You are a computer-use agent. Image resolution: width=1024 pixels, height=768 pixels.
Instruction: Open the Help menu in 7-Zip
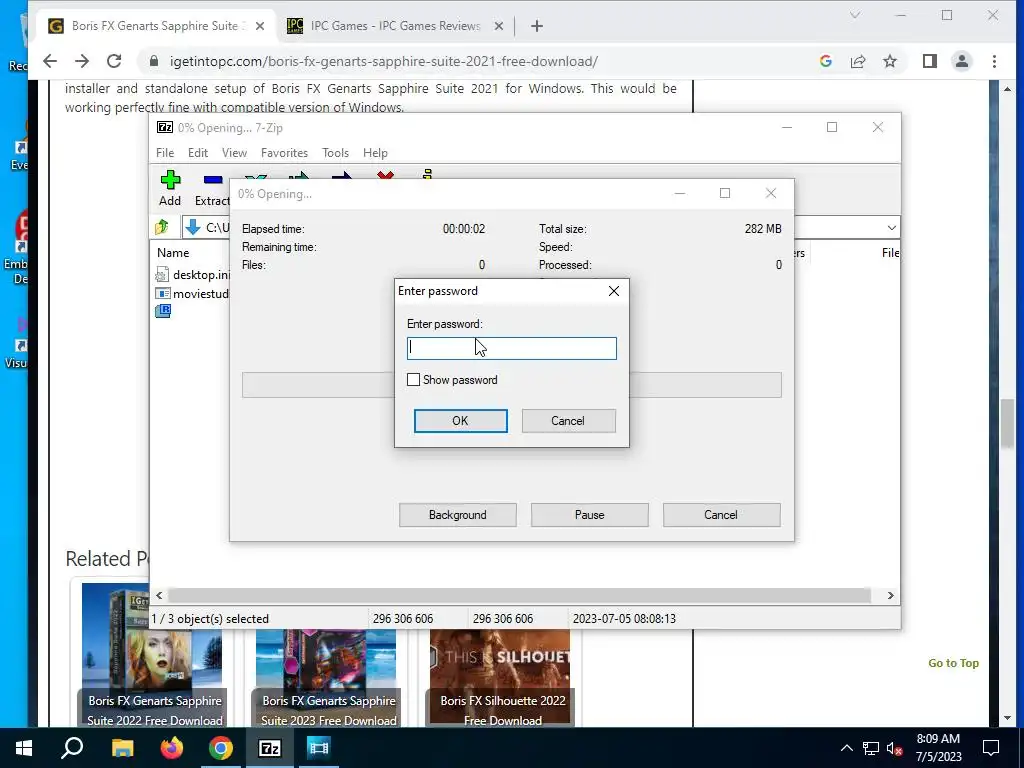pyautogui.click(x=375, y=153)
